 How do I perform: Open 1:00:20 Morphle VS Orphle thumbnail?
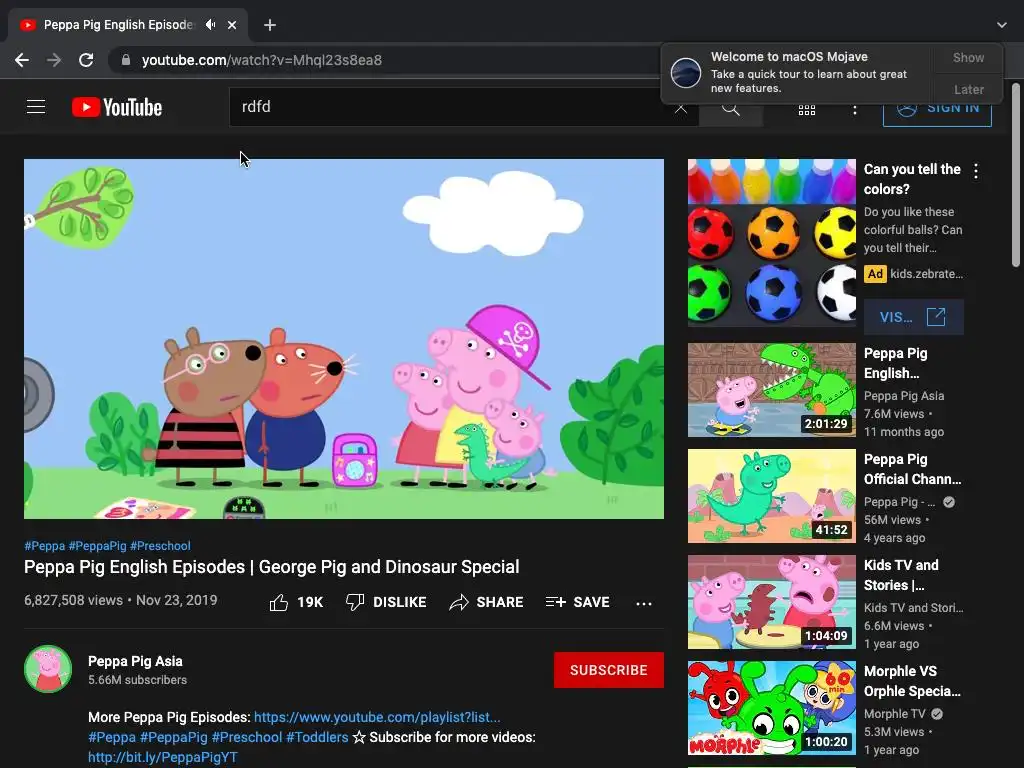click(771, 708)
